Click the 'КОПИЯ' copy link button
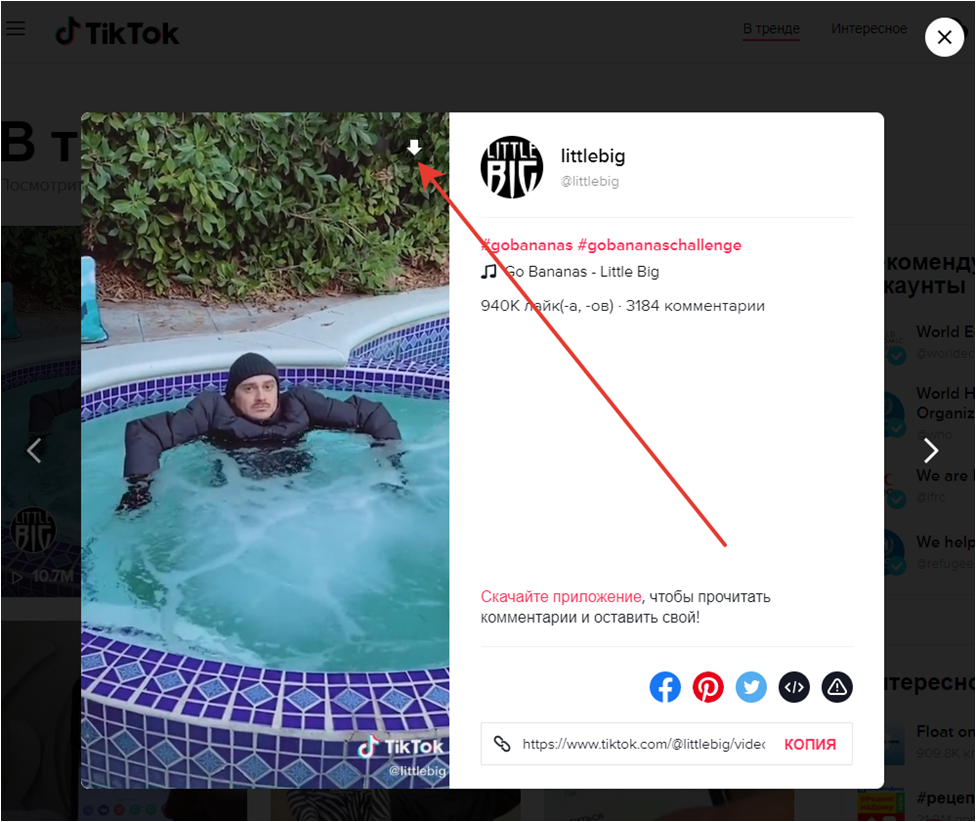Image resolution: width=976 pixels, height=822 pixels. tap(810, 744)
